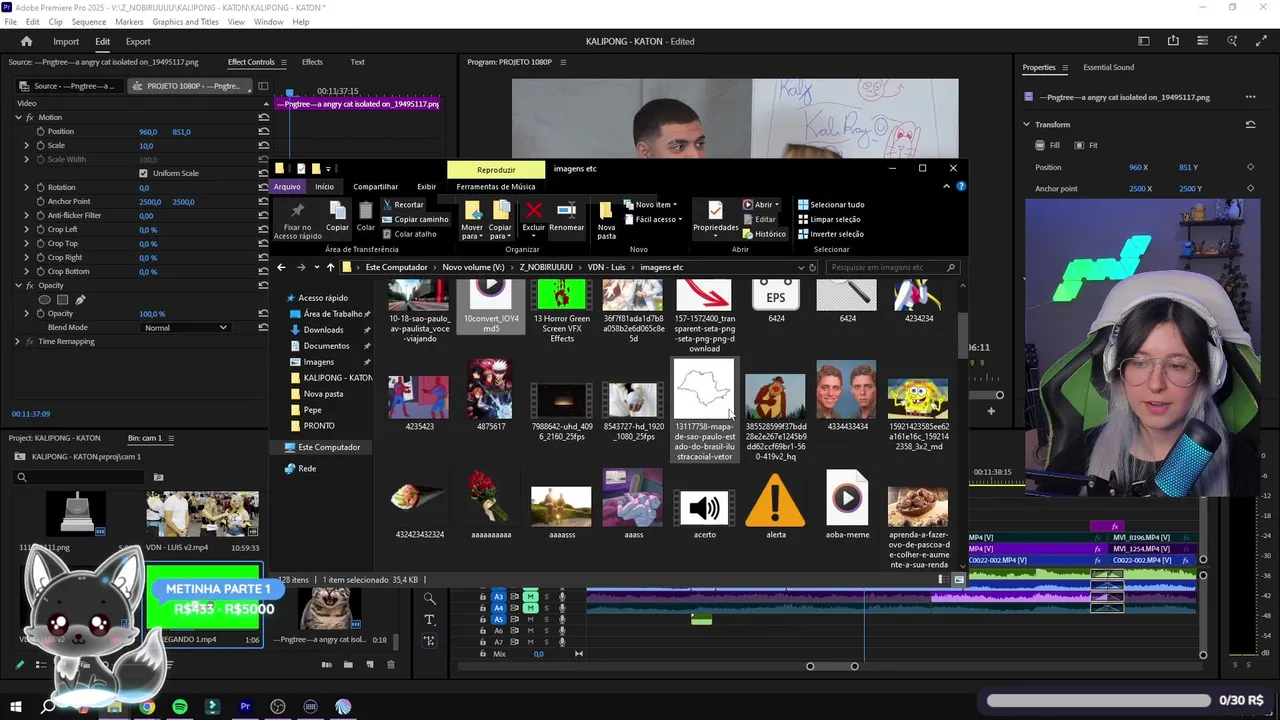Open the Compartilhar ribbon tab in Explorer

[x=375, y=186]
